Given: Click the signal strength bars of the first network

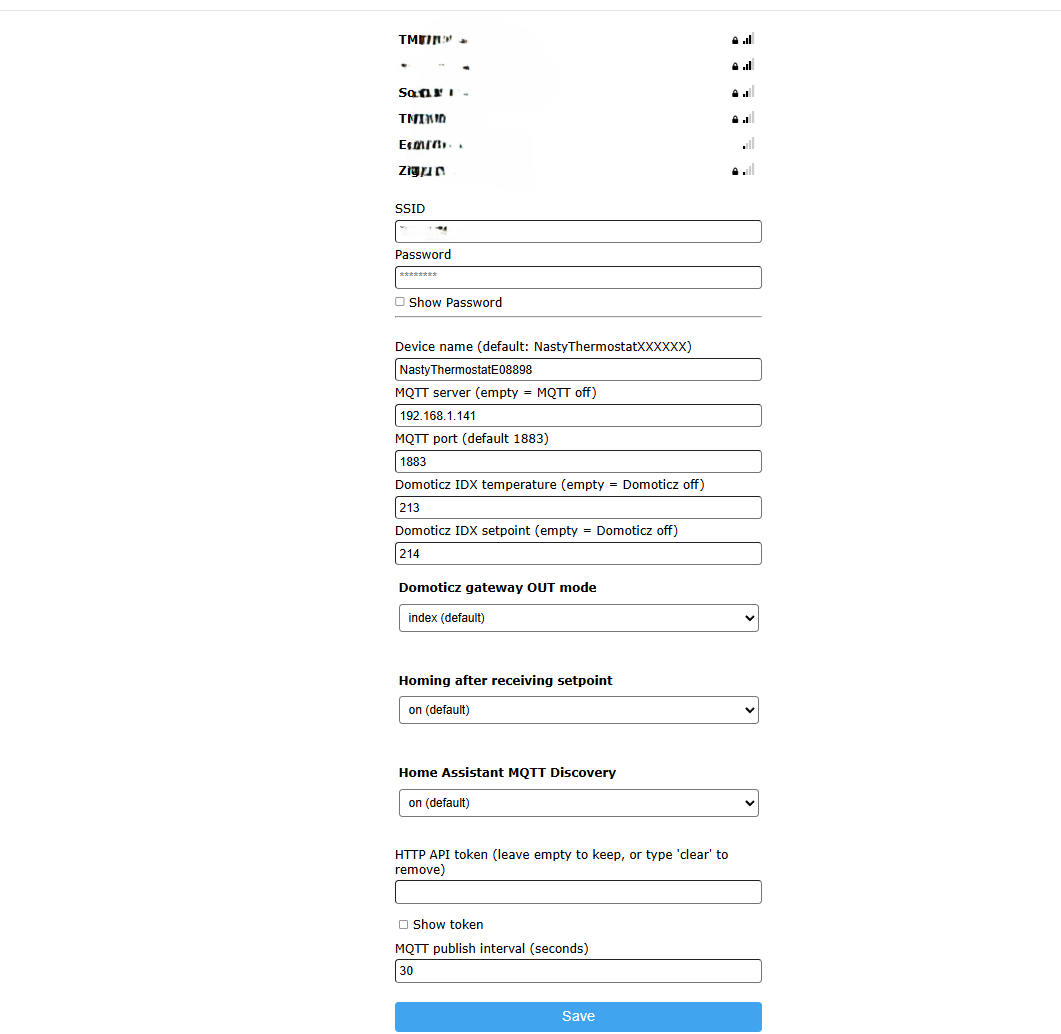Looking at the screenshot, I should (x=748, y=39).
